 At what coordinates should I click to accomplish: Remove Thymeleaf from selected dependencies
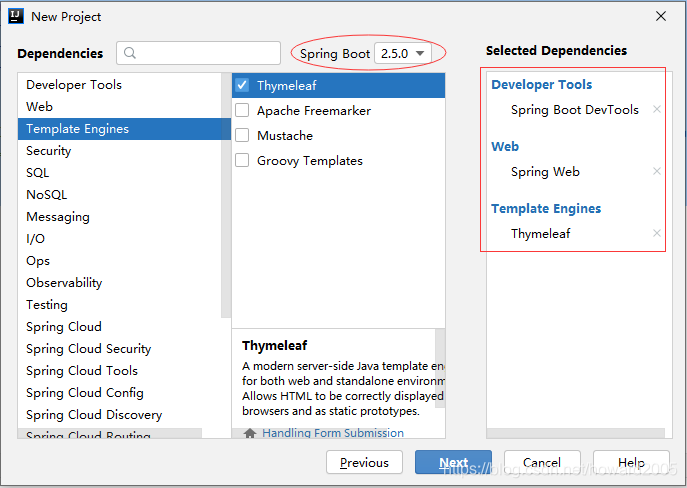(657, 233)
